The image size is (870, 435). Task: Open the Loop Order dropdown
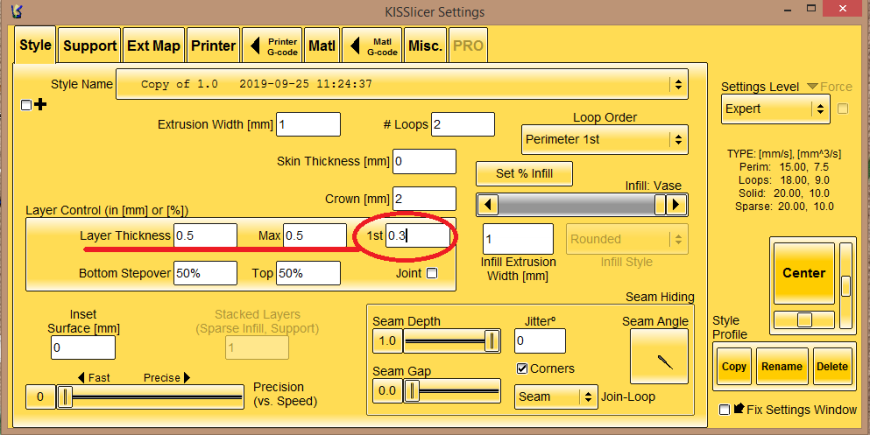605,140
